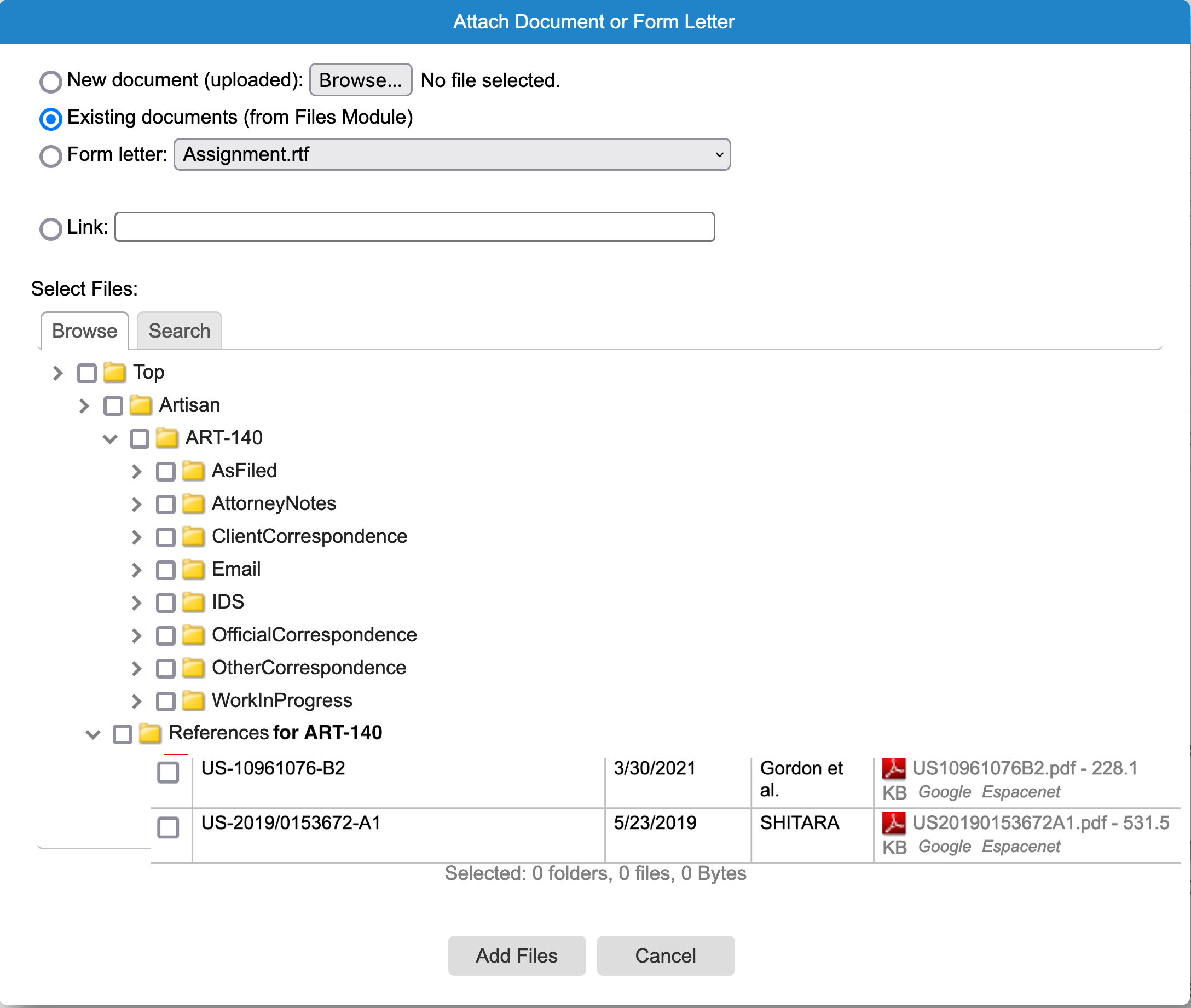This screenshot has width=1191, height=1008.
Task: Switch to the Search tab
Action: pos(179,331)
